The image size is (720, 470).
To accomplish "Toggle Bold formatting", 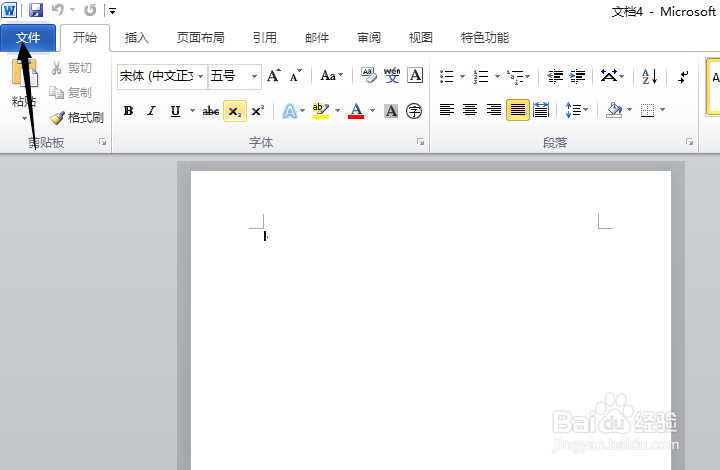I will click(x=129, y=111).
